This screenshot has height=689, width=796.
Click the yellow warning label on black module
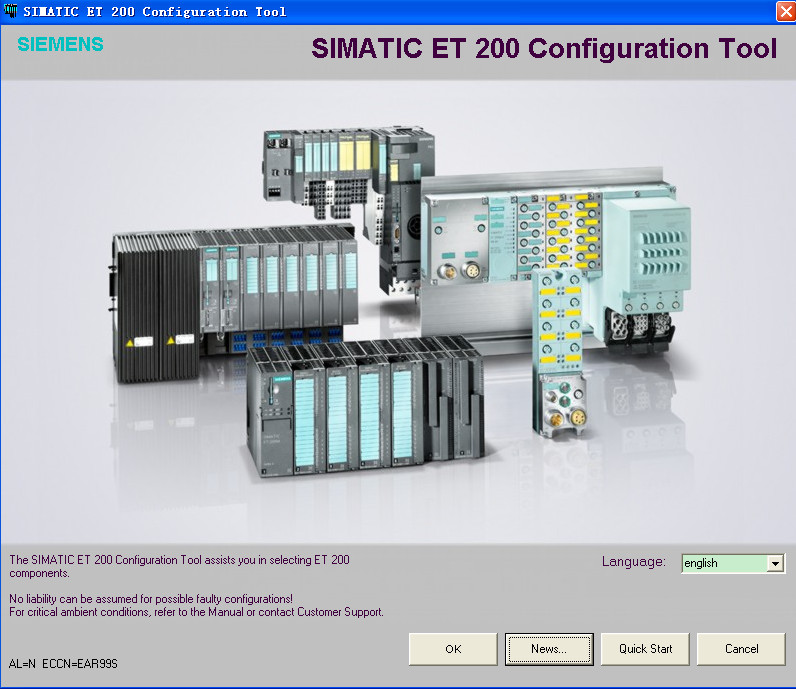tap(142, 342)
